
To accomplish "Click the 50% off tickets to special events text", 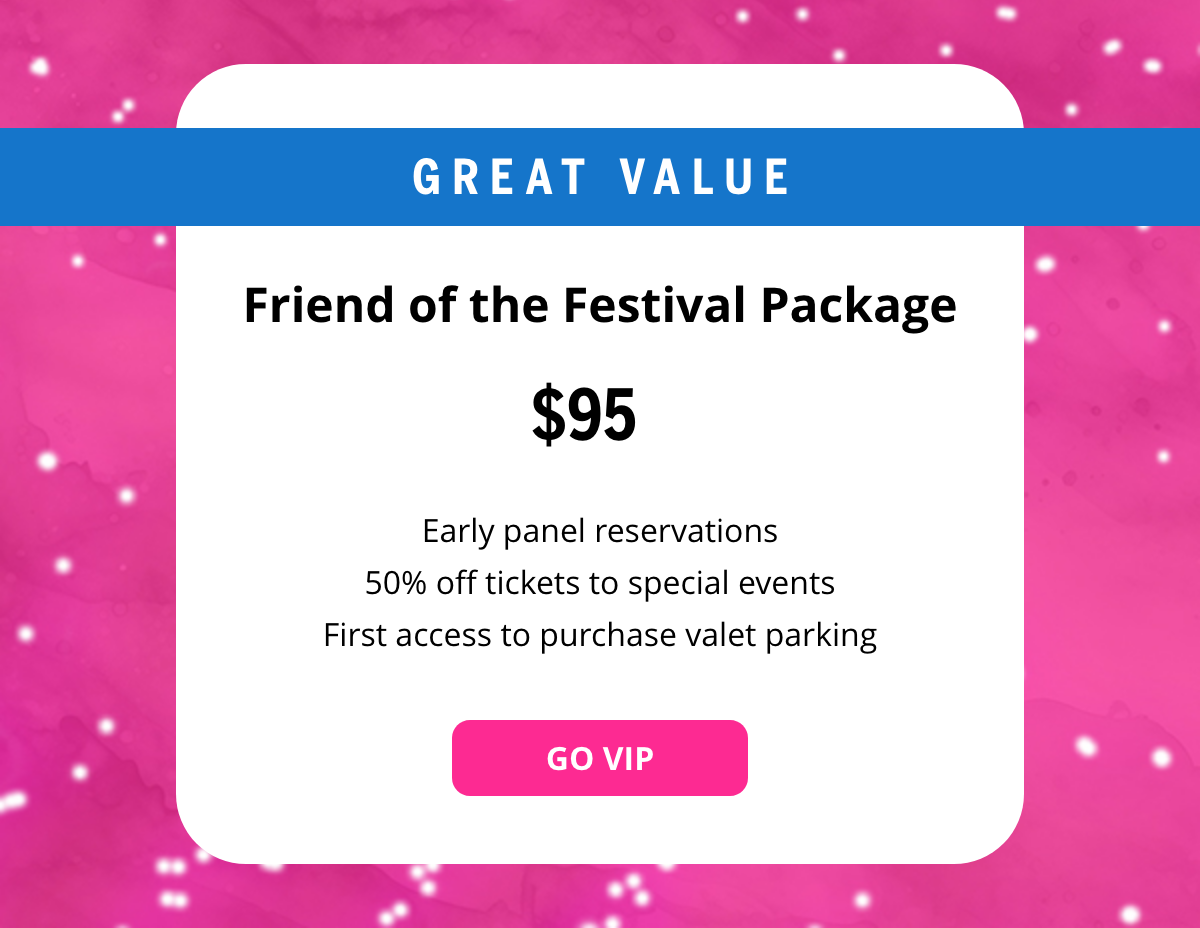I will (x=600, y=582).
